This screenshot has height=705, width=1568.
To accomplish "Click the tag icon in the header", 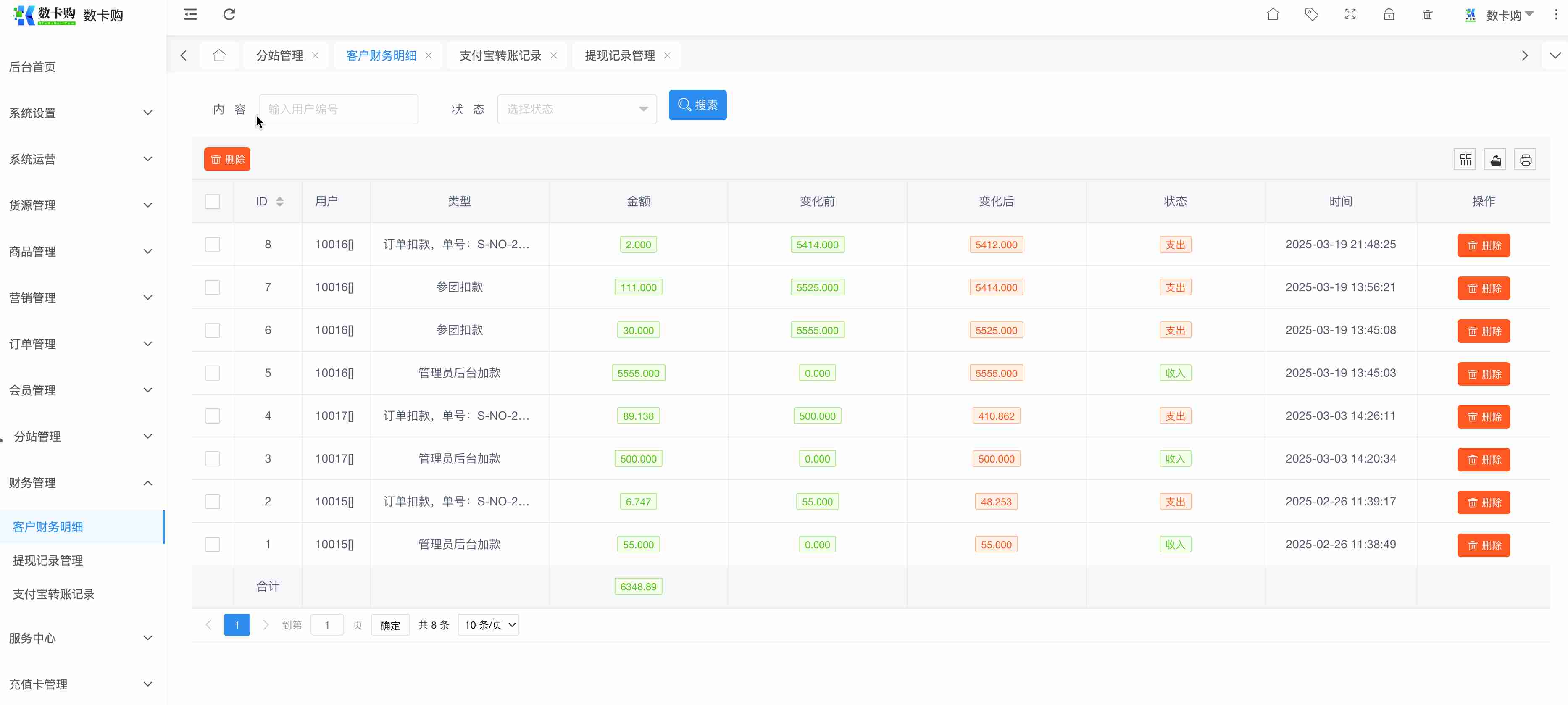I will pos(1312,15).
